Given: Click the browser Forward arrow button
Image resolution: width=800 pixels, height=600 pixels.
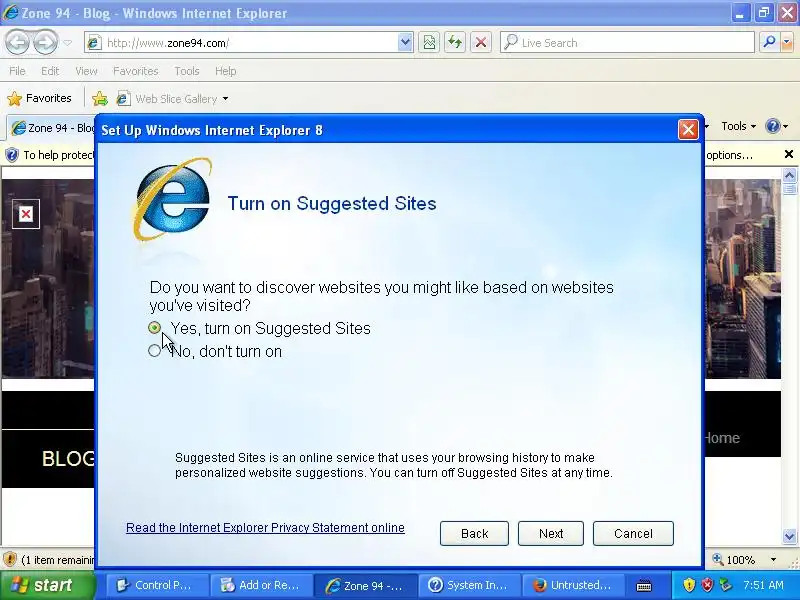Looking at the screenshot, I should tap(46, 43).
